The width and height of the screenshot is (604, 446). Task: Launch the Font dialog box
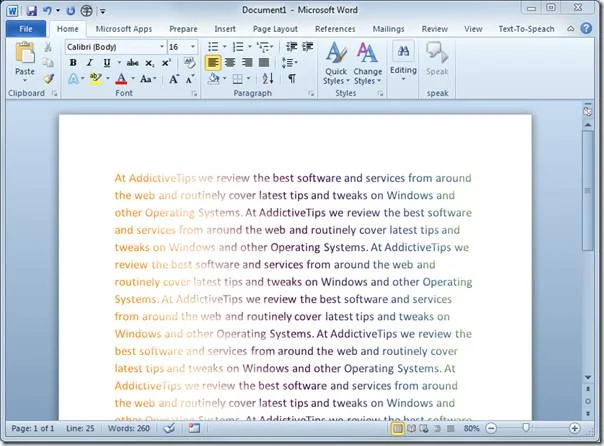pyautogui.click(x=194, y=93)
